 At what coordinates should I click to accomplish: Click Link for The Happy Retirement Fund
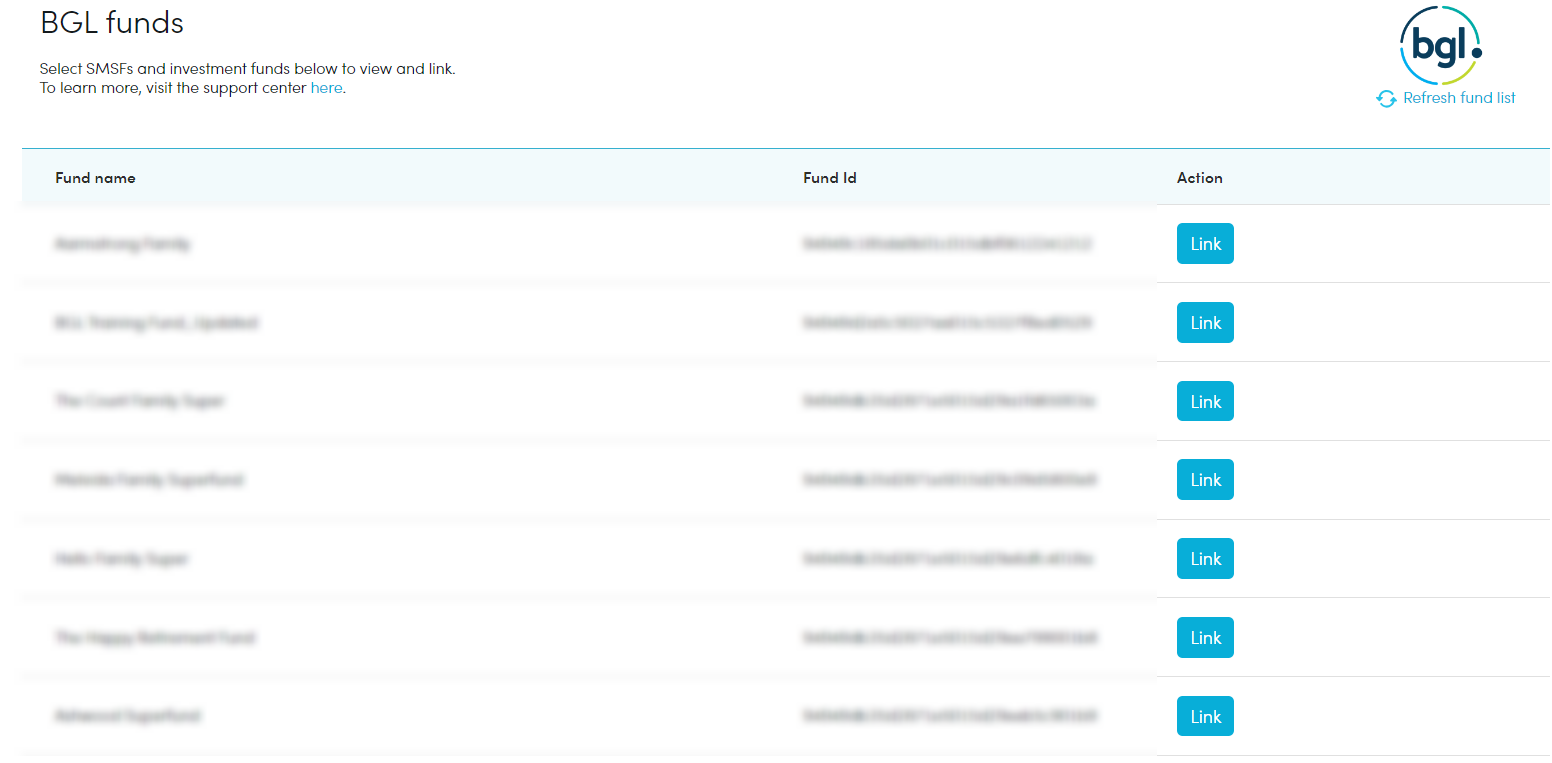[1205, 638]
